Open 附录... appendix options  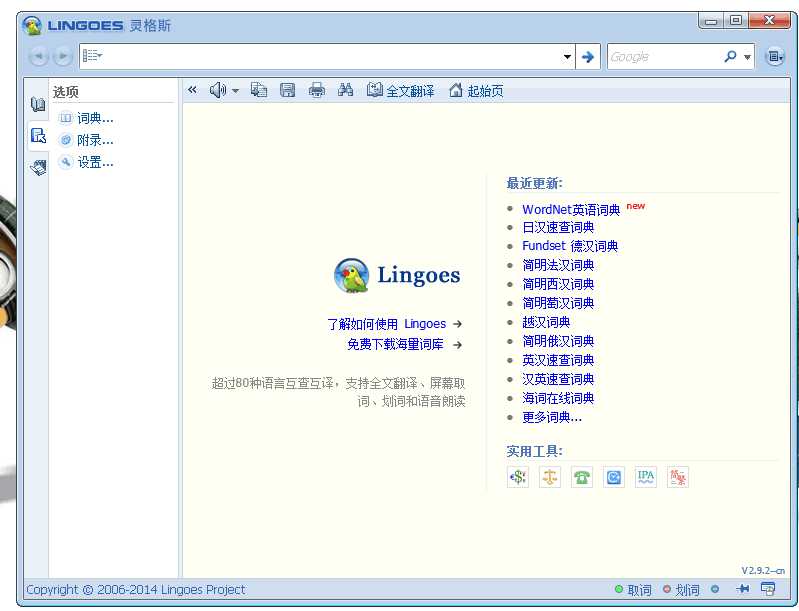pos(86,140)
